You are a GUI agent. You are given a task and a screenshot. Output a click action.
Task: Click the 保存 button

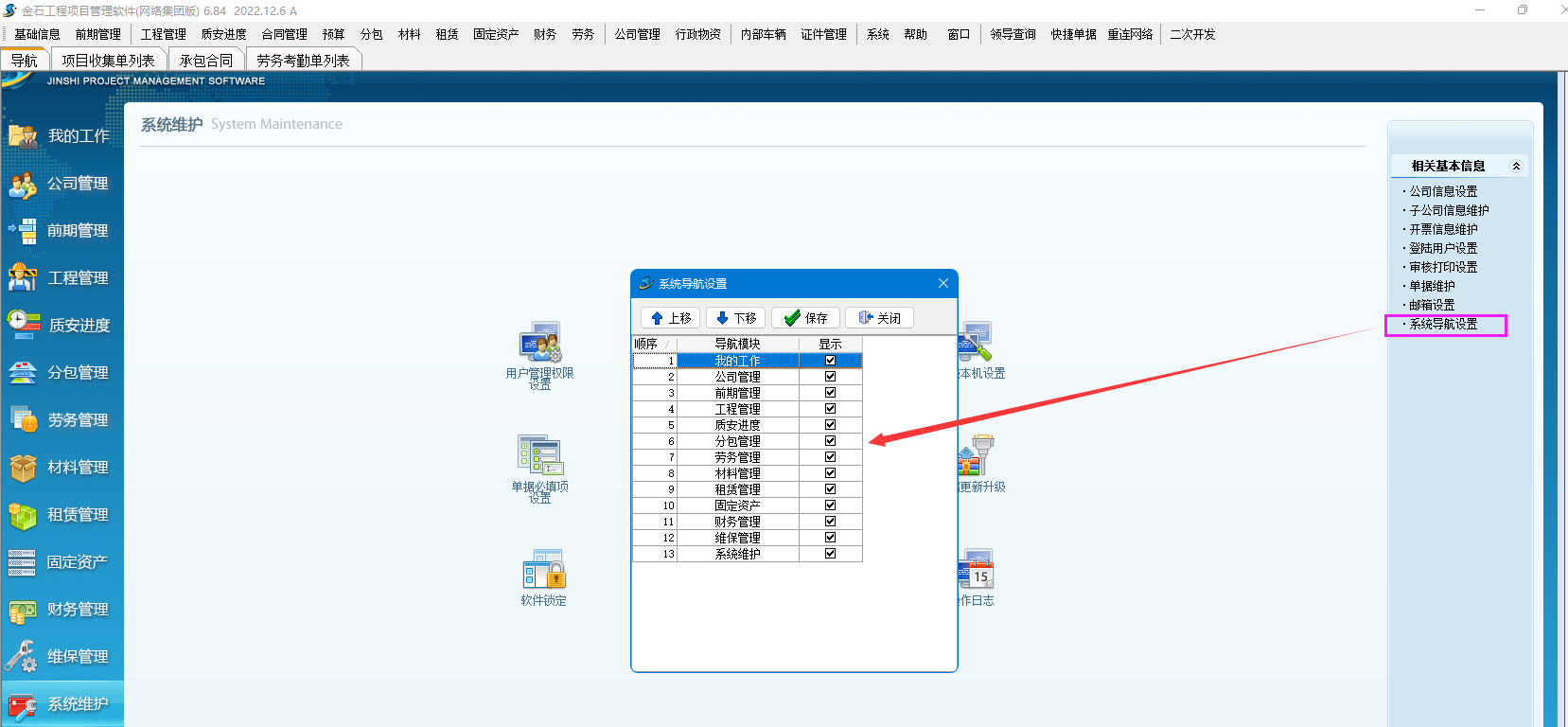pos(805,318)
